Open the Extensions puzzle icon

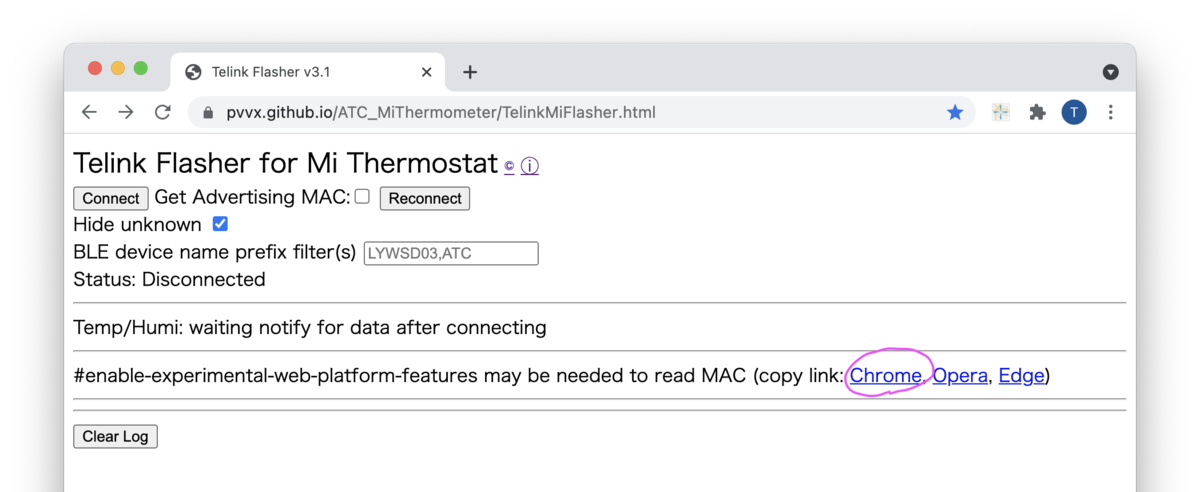click(1037, 112)
